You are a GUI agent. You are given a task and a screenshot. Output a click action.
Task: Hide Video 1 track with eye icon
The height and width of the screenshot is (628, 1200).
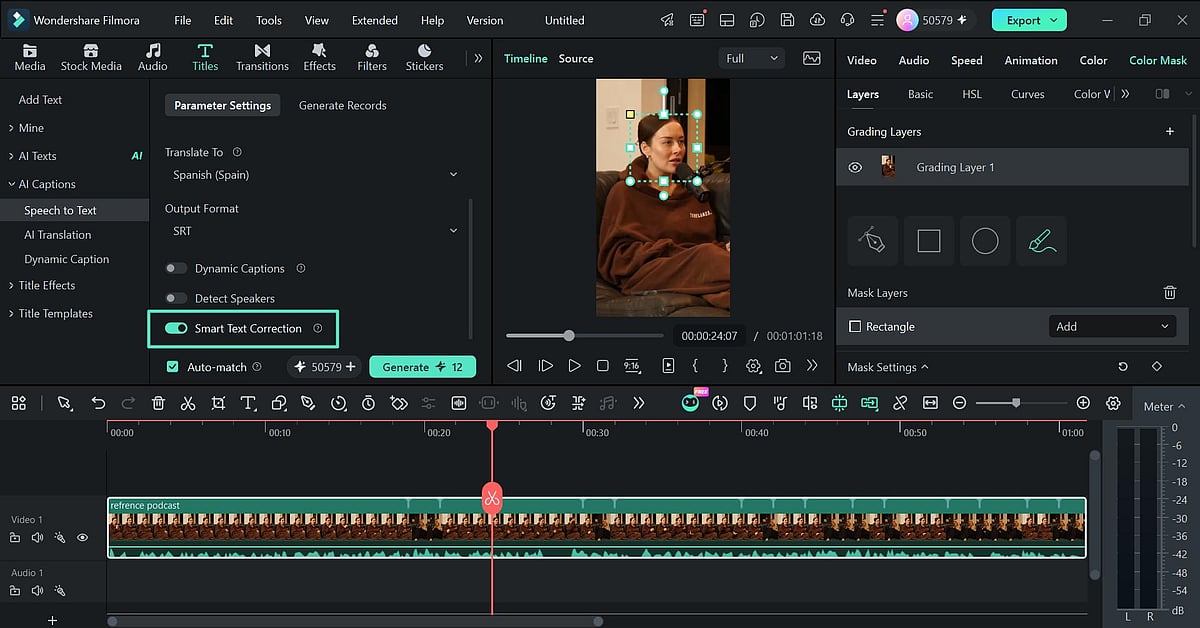click(82, 537)
